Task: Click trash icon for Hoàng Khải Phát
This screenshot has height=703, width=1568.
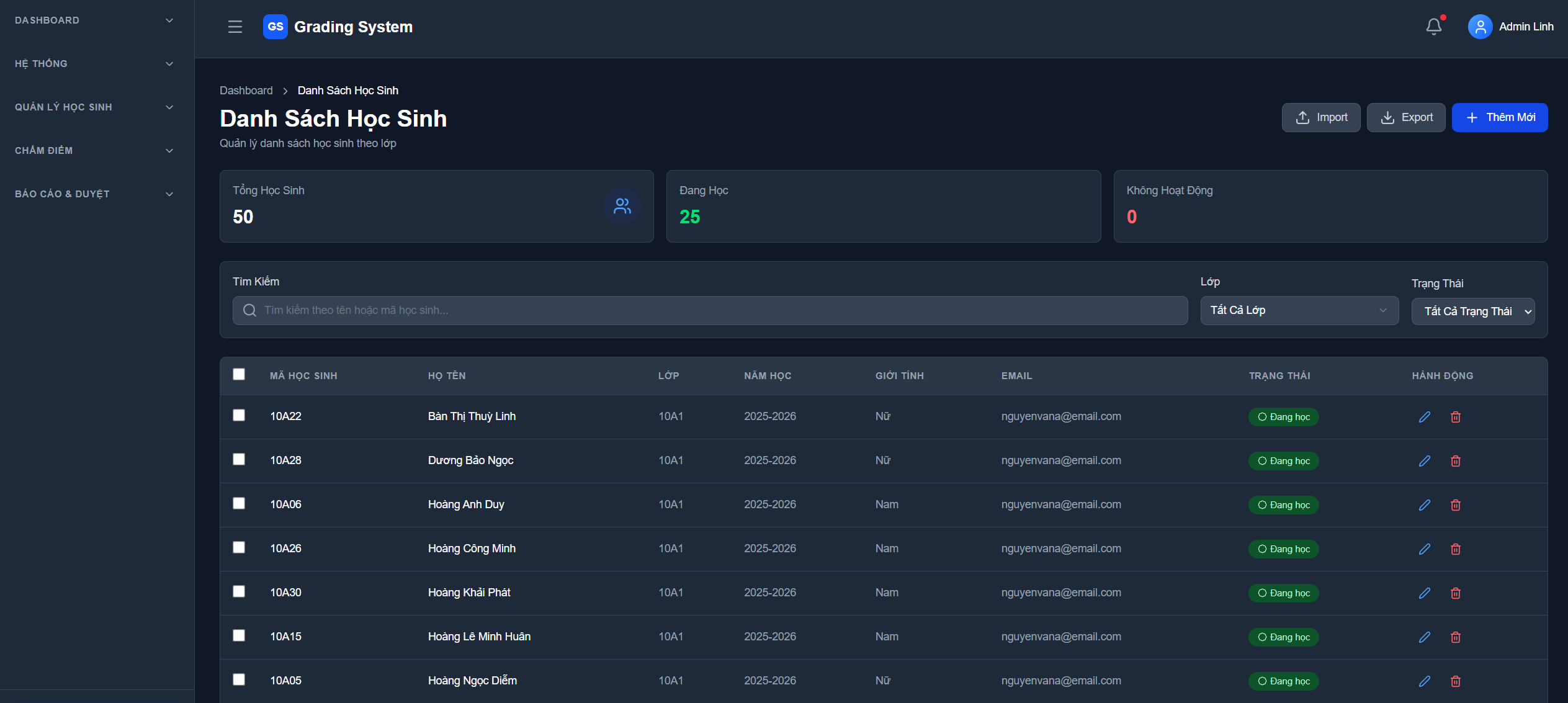Action: click(x=1455, y=593)
